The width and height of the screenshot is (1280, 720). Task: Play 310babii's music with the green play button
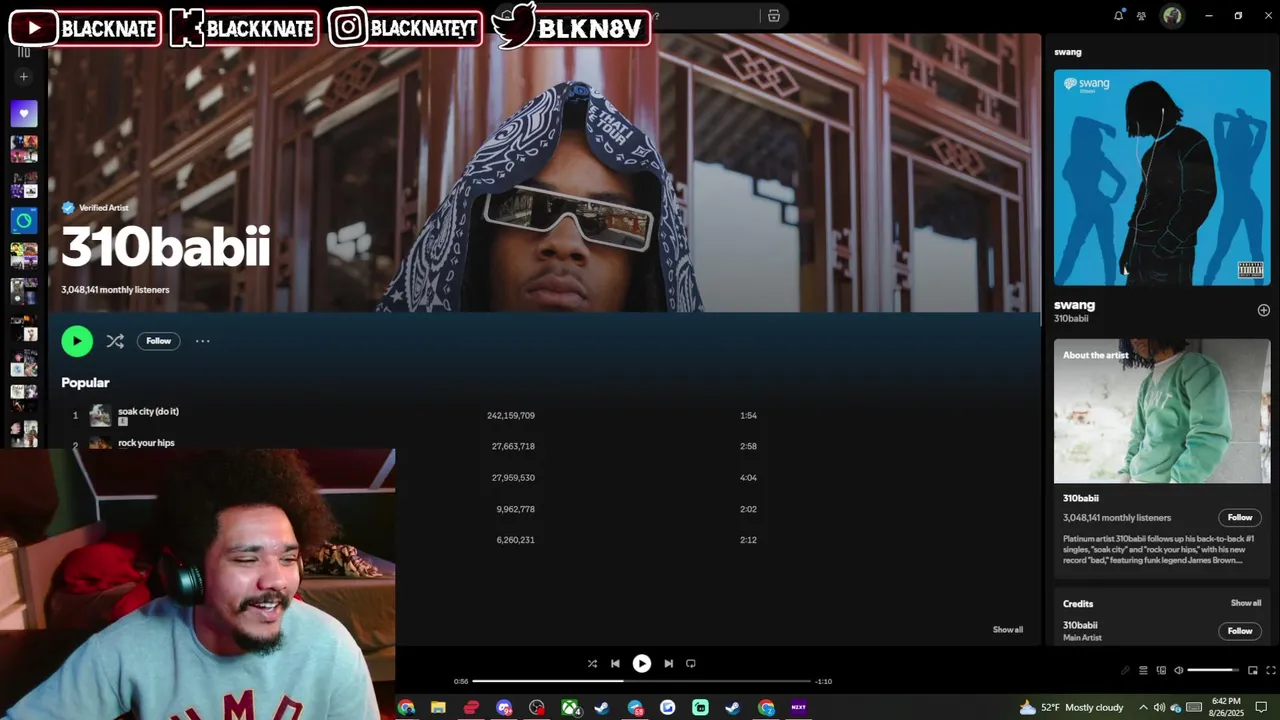pyautogui.click(x=77, y=341)
